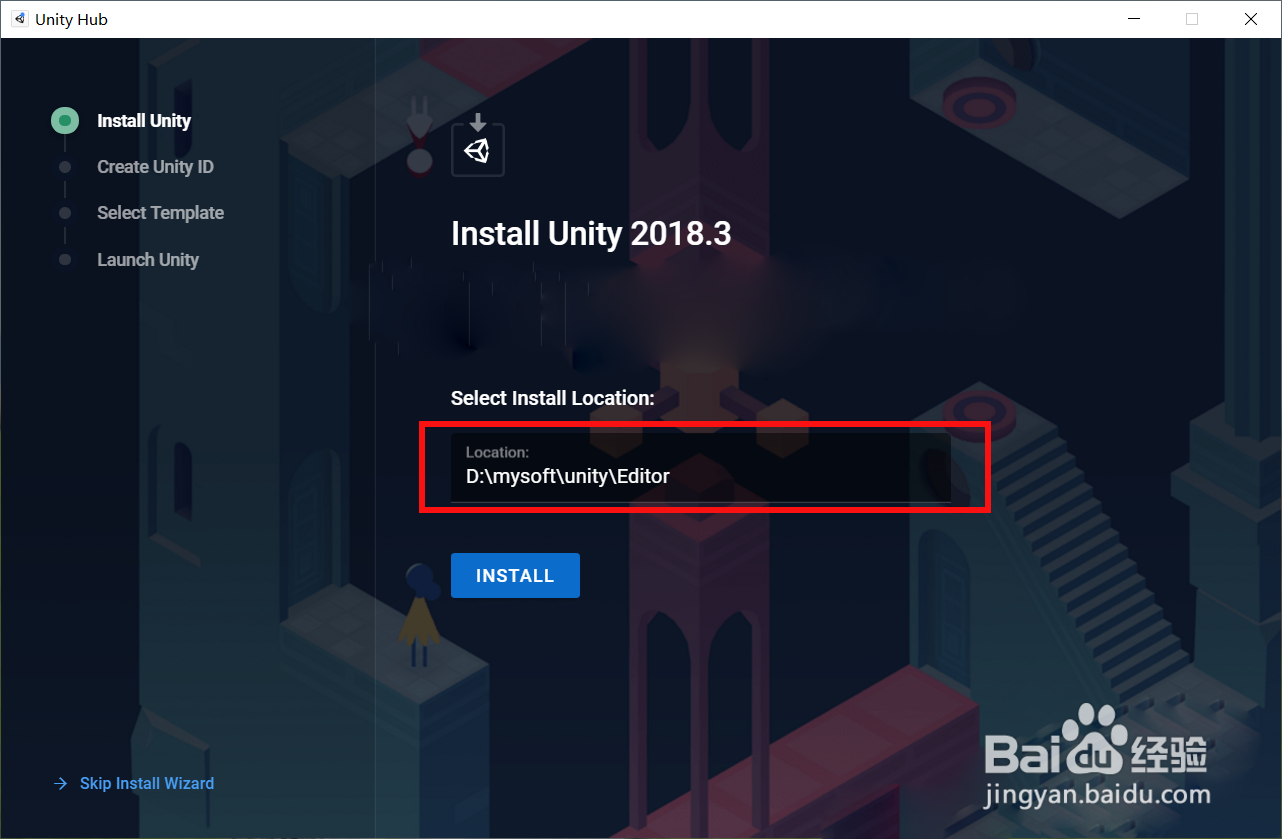This screenshot has width=1282, height=839.
Task: Select the Install Unity step
Action: (x=144, y=121)
